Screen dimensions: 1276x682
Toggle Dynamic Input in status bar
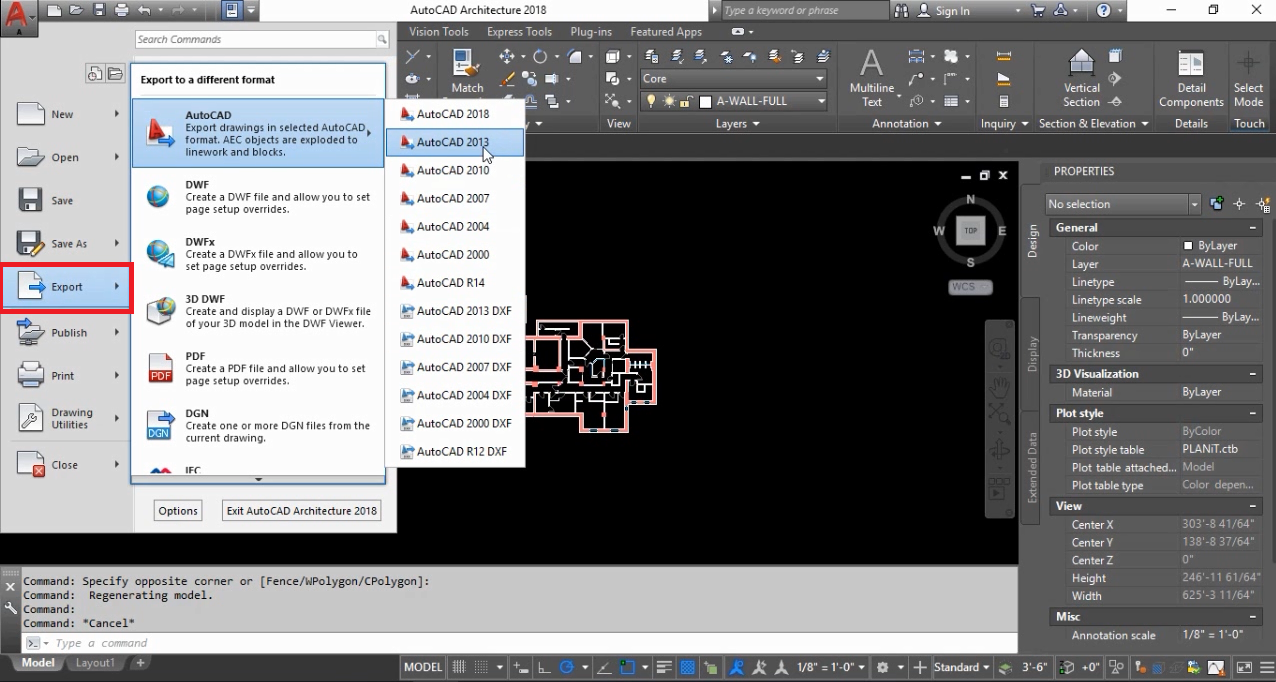pyautogui.click(x=519, y=667)
